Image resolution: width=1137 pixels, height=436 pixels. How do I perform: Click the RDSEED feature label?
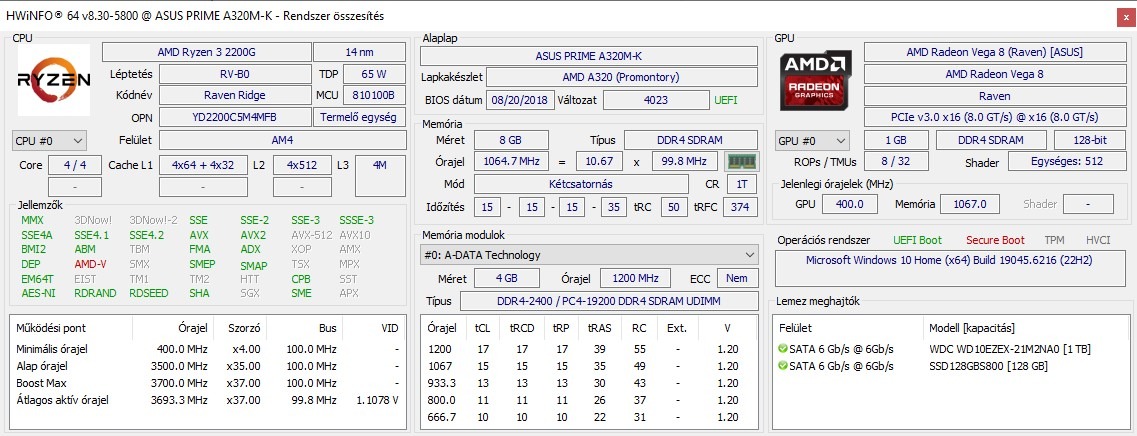tap(149, 293)
